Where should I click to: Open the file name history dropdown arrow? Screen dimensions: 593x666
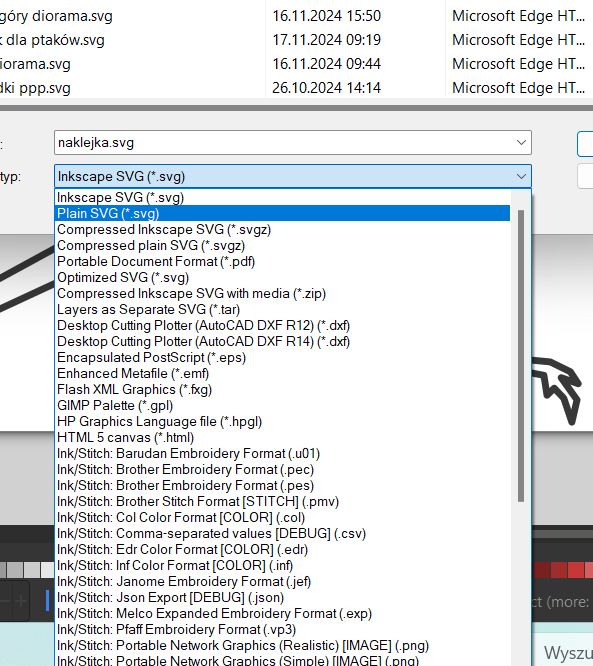pyautogui.click(x=521, y=143)
